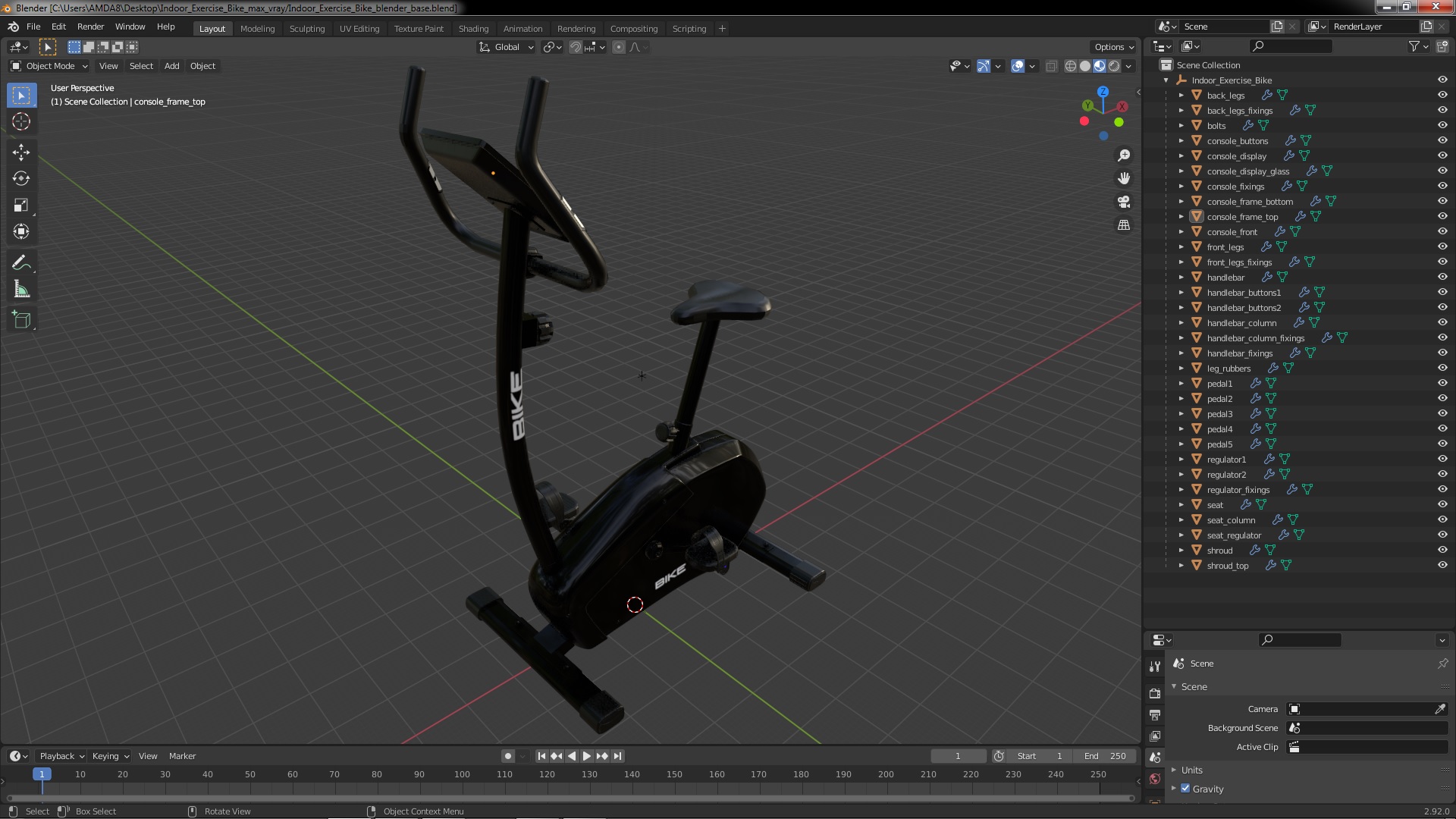Activate the Select Box tool
This screenshot has width=1456, height=819.
(21, 96)
